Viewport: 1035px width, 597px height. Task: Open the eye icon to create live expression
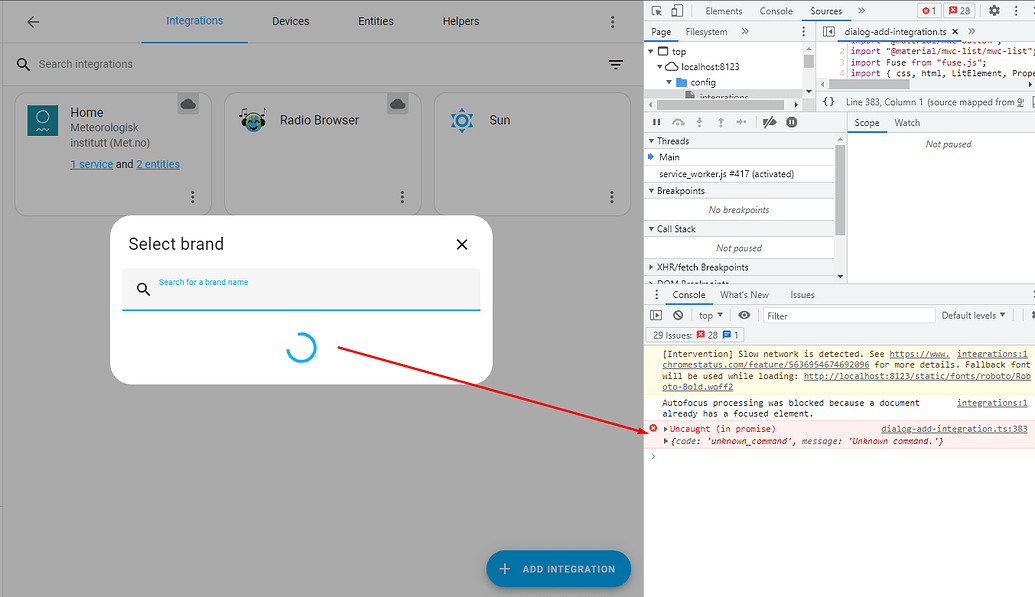(x=744, y=314)
